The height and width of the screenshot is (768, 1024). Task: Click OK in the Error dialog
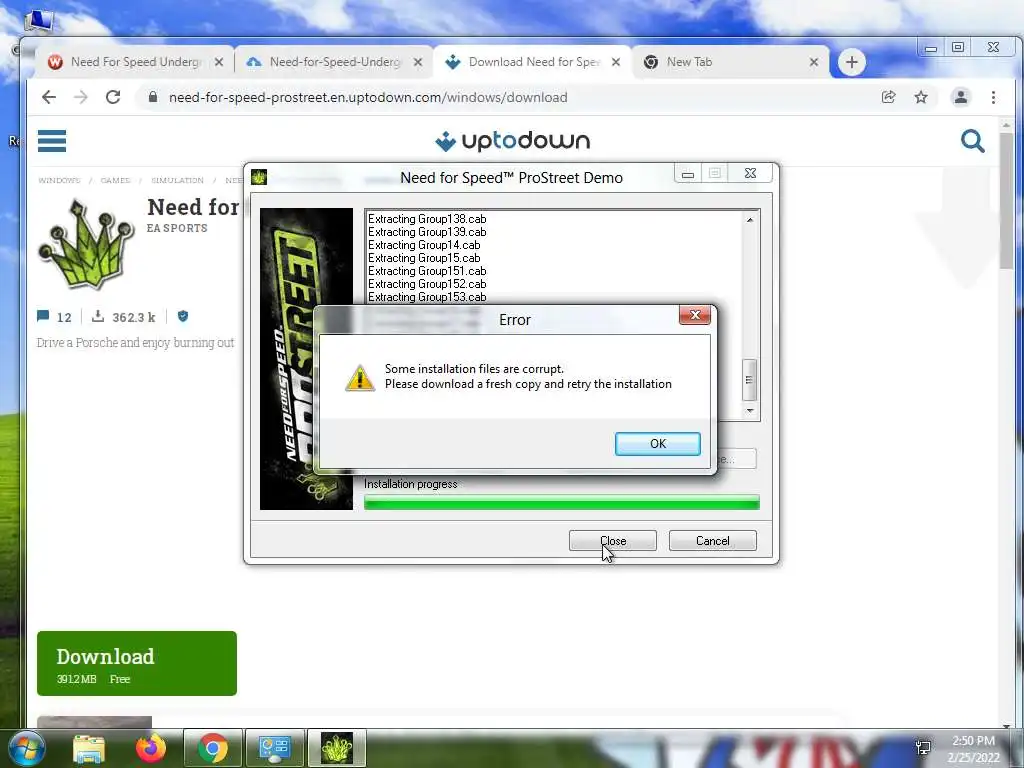coord(658,443)
